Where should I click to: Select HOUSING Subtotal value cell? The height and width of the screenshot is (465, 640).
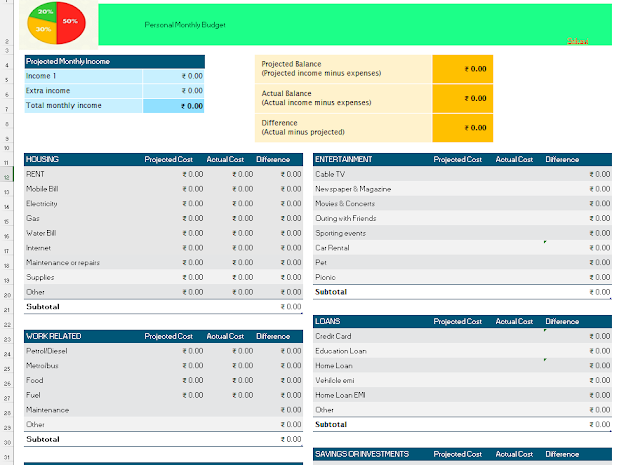click(291, 307)
